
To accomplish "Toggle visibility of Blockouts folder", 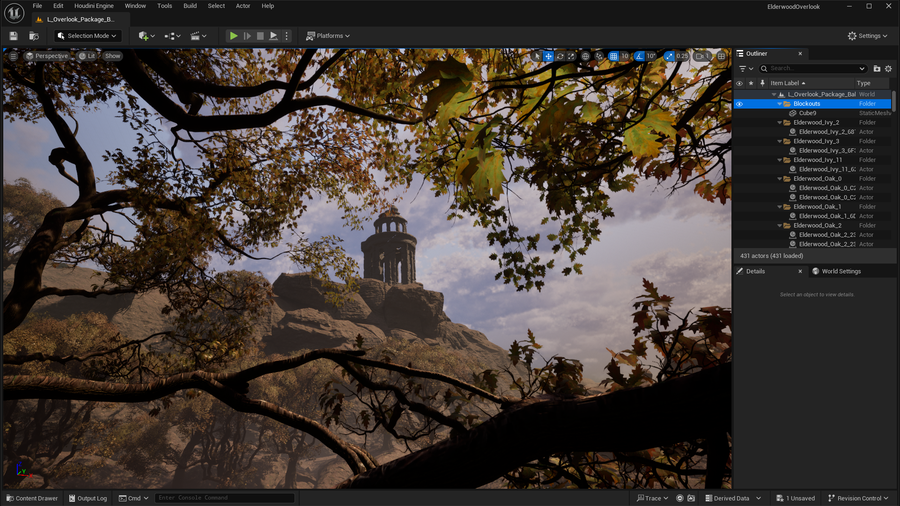I will (740, 104).
